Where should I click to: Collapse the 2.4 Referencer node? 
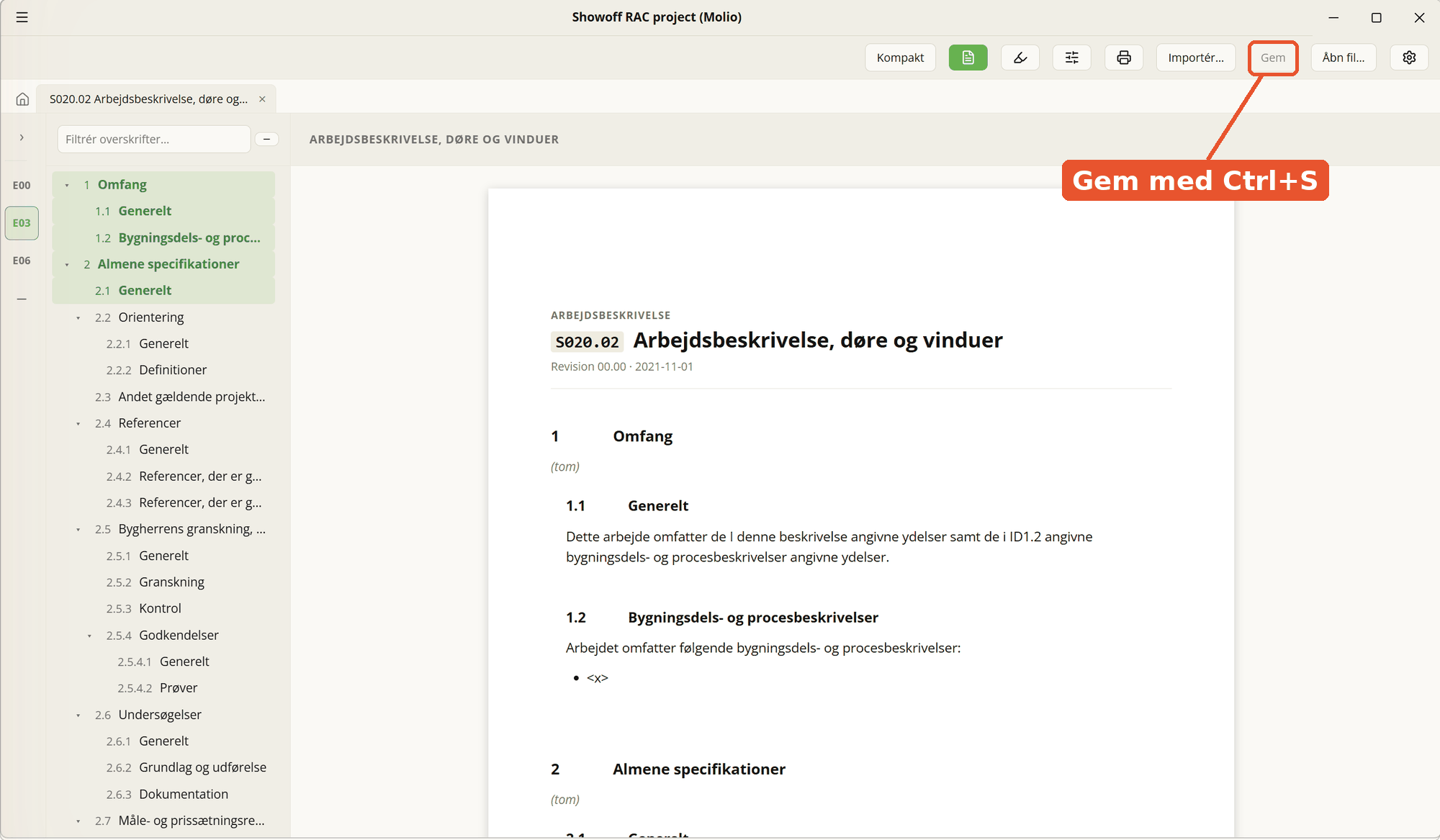coord(78,423)
